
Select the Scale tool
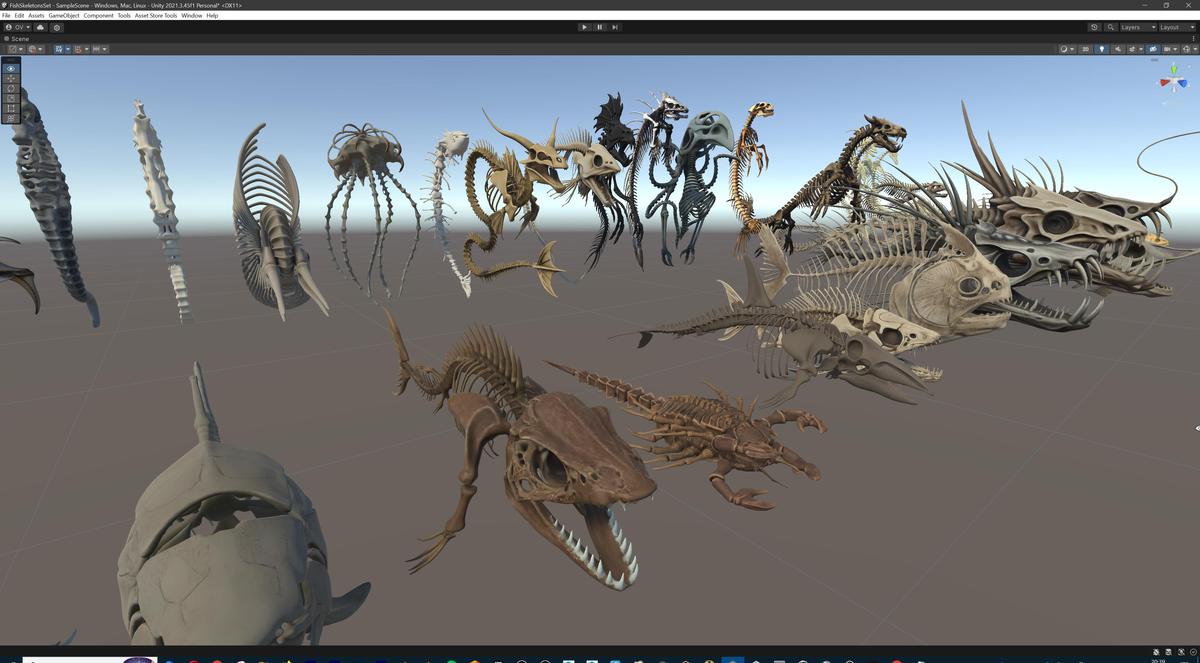(10, 98)
